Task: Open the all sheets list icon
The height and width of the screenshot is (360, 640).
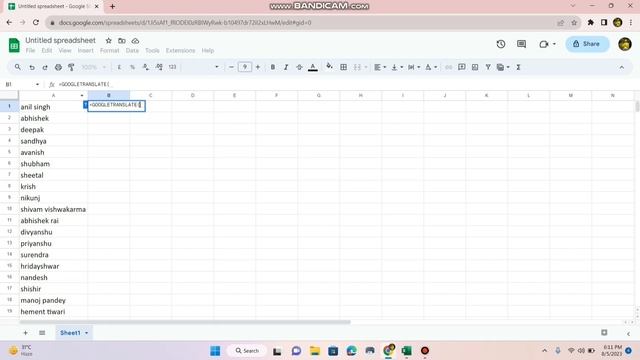Action: tap(42, 333)
